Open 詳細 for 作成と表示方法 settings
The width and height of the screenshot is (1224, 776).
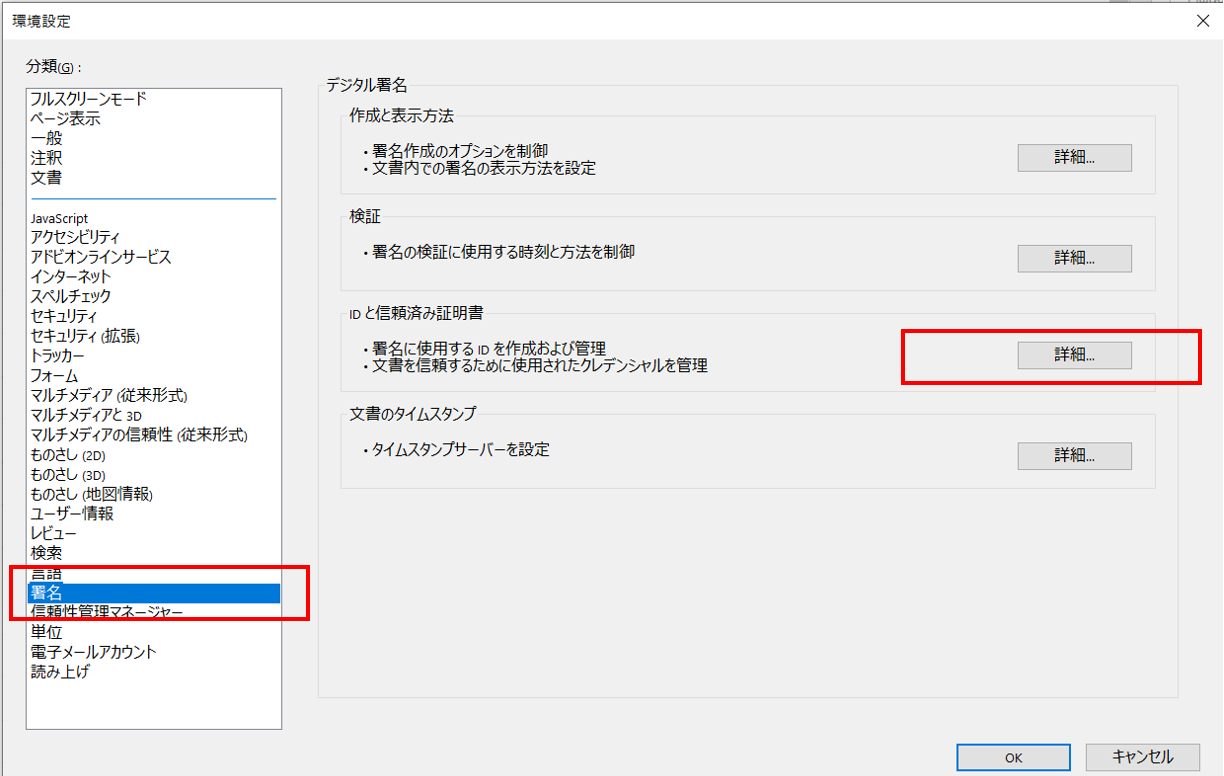pos(1074,157)
